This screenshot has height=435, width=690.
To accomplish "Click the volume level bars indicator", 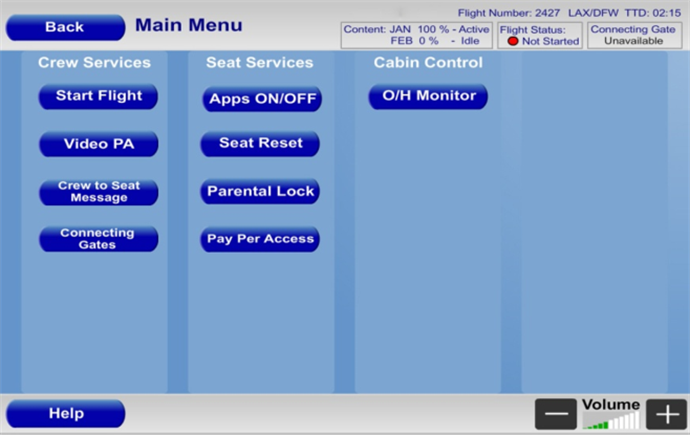I will pos(610,421).
